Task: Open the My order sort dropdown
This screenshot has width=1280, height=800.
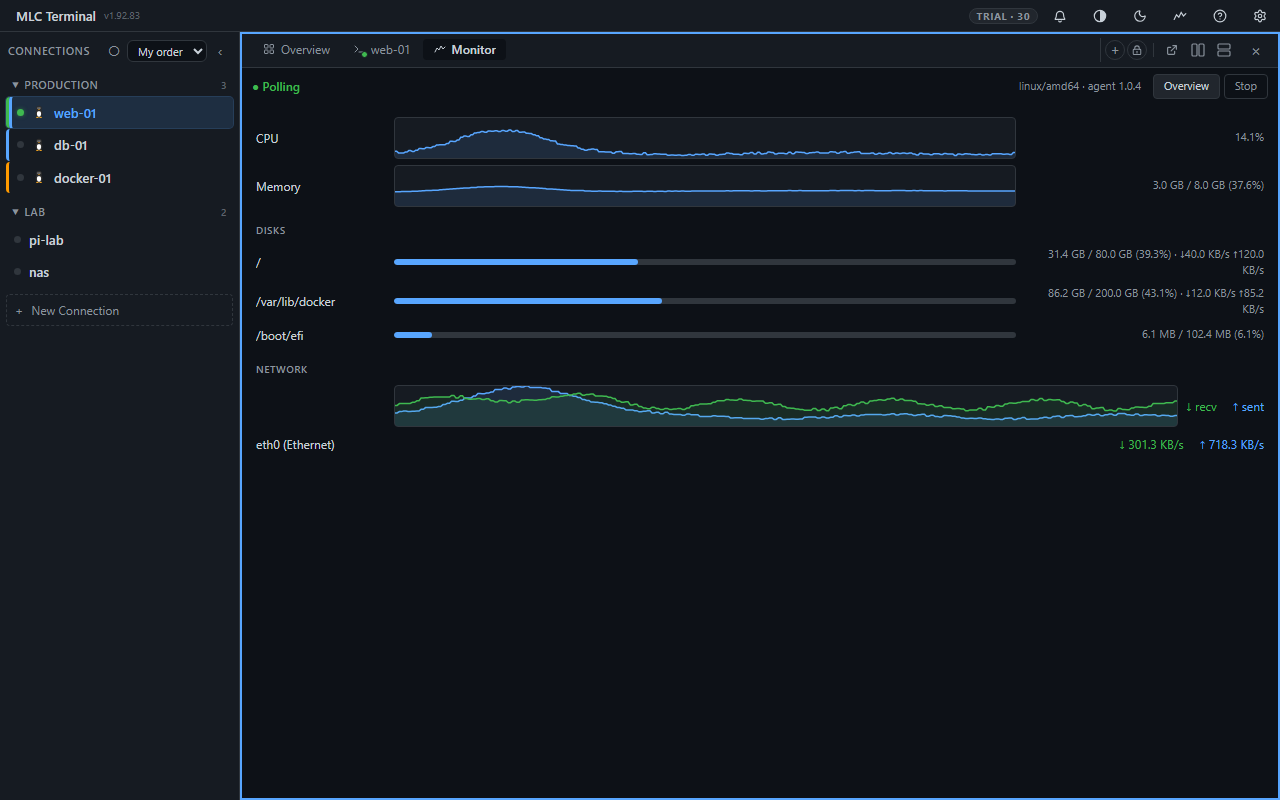Action: coord(167,51)
